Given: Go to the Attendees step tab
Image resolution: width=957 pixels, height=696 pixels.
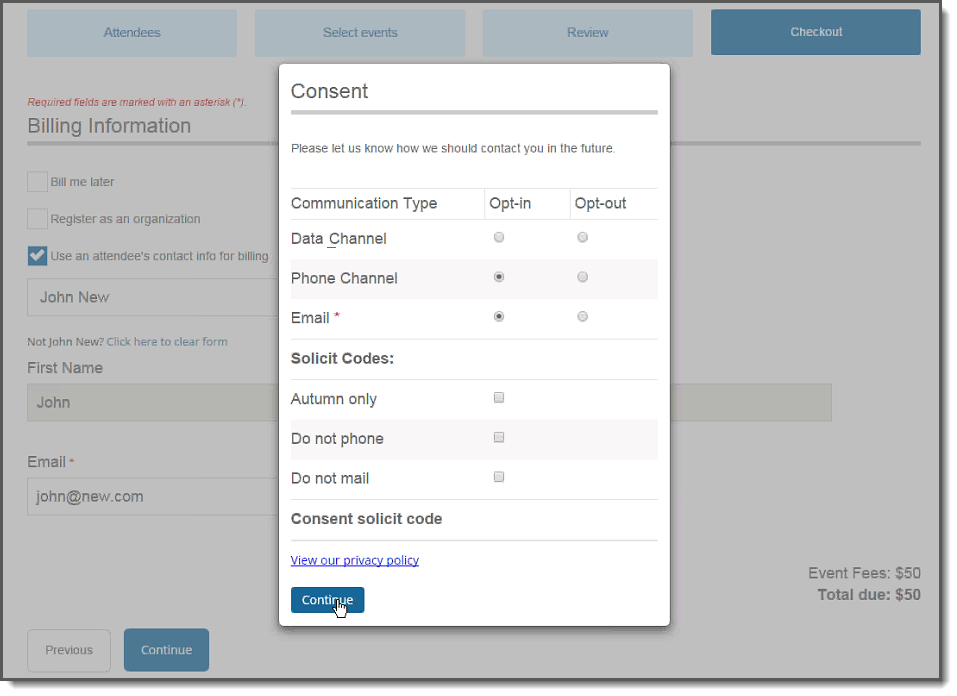Looking at the screenshot, I should (132, 32).
